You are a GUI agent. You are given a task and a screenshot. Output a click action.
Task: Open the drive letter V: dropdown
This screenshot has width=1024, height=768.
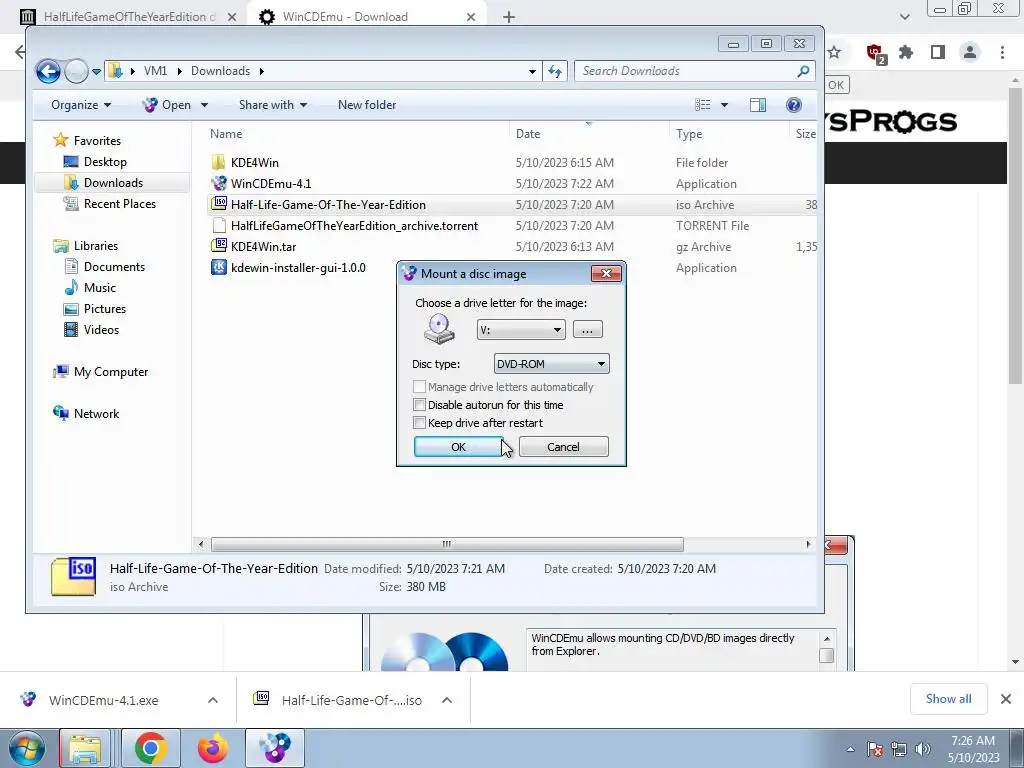pos(521,330)
